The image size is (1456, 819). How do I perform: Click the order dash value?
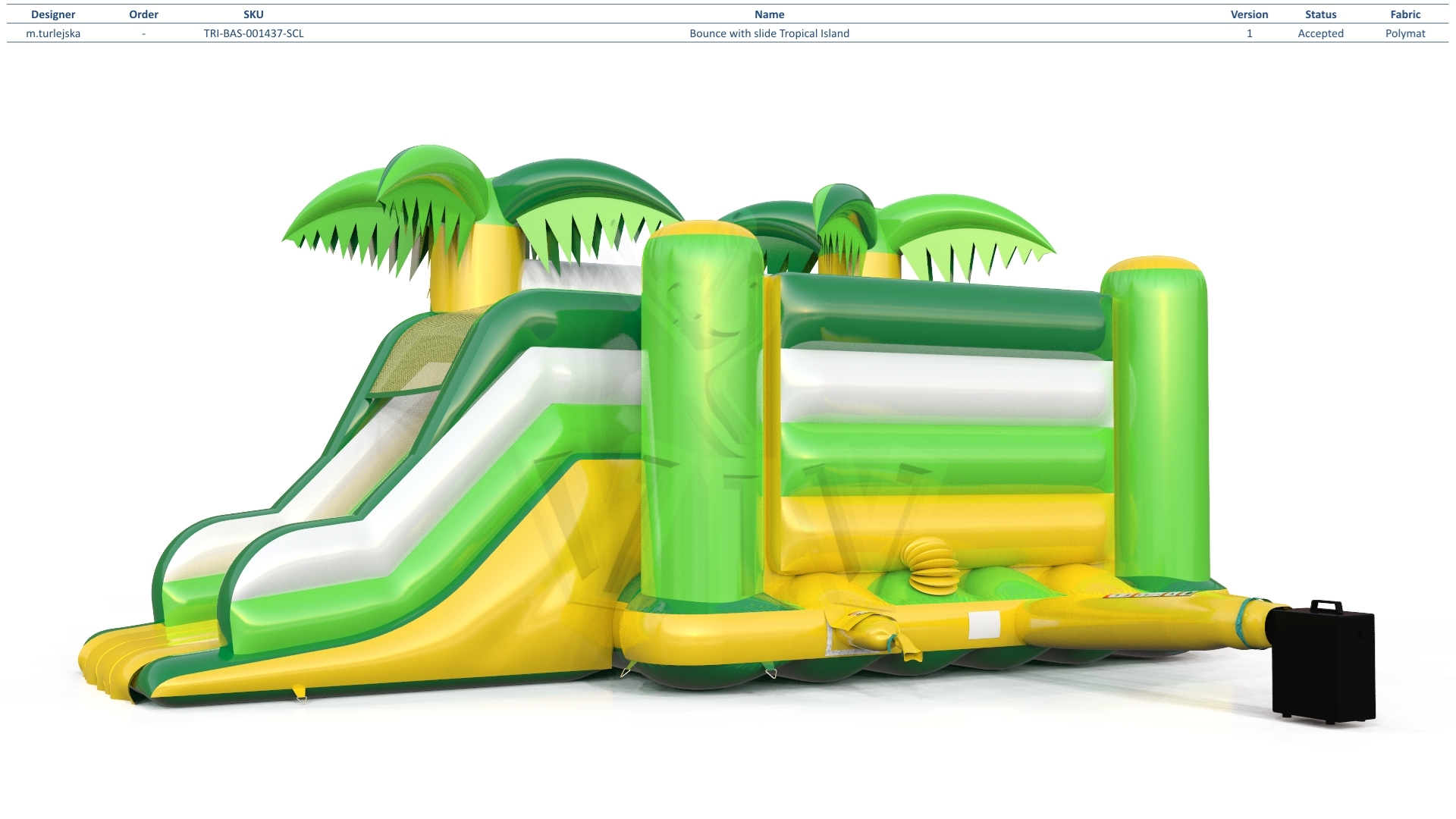click(x=143, y=33)
